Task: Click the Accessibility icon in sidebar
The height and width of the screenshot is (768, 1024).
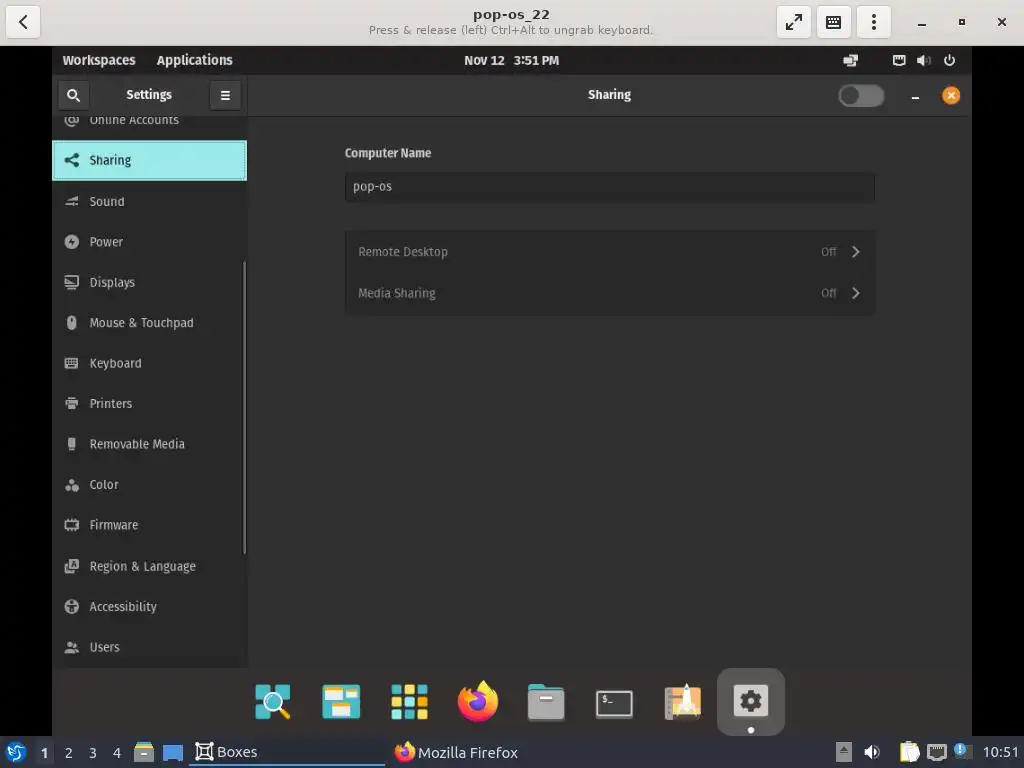Action: (x=72, y=607)
